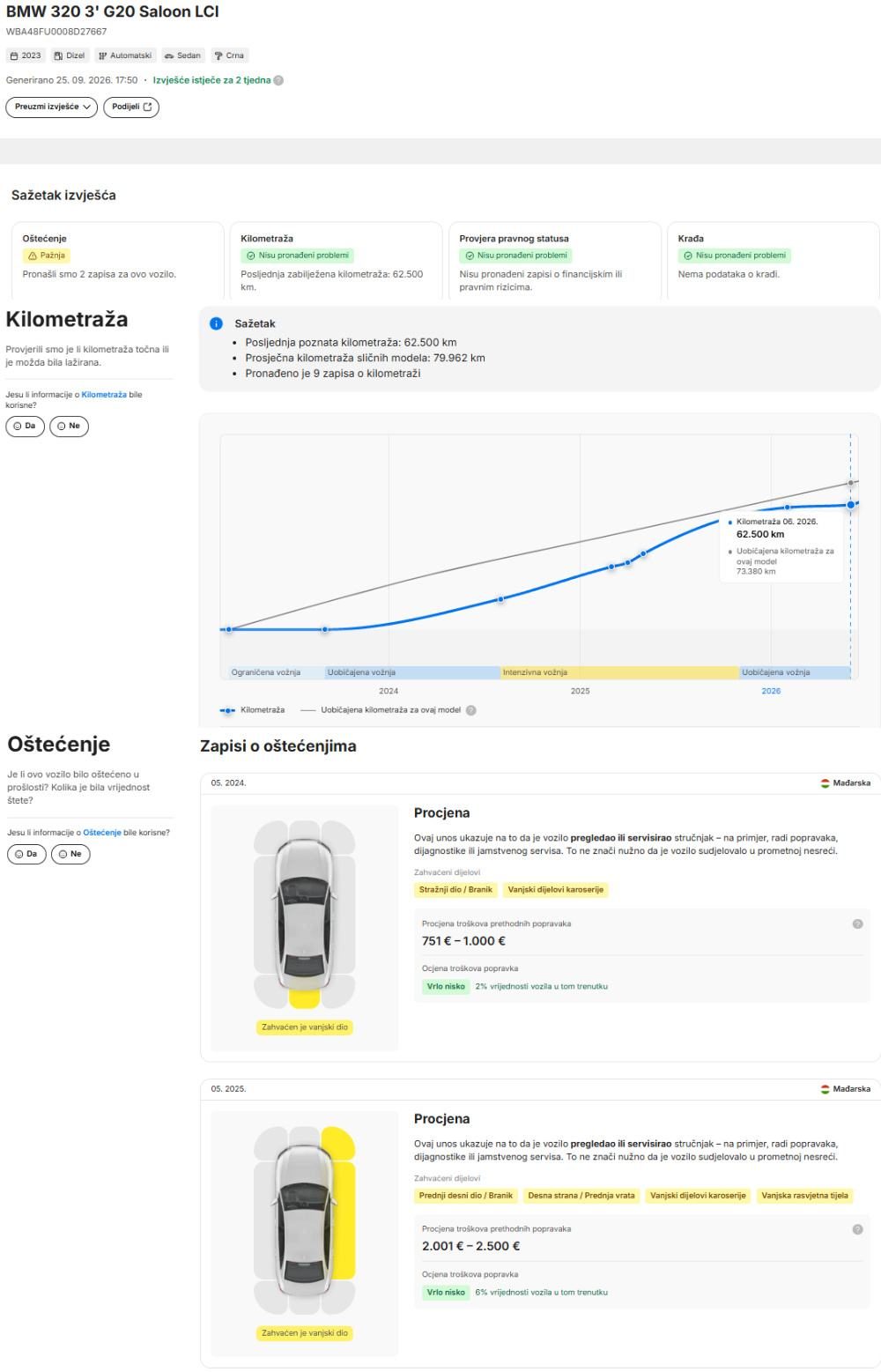881x1372 pixels.
Task: Open the help icon in the 751 € – 1.000 € estimate
Action: pyautogui.click(x=857, y=923)
